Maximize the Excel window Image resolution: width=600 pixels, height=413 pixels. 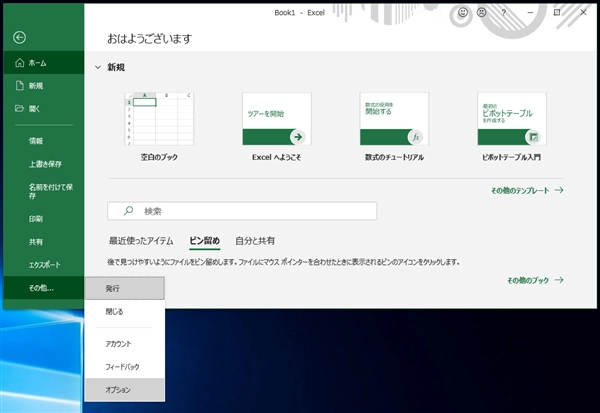[x=557, y=13]
